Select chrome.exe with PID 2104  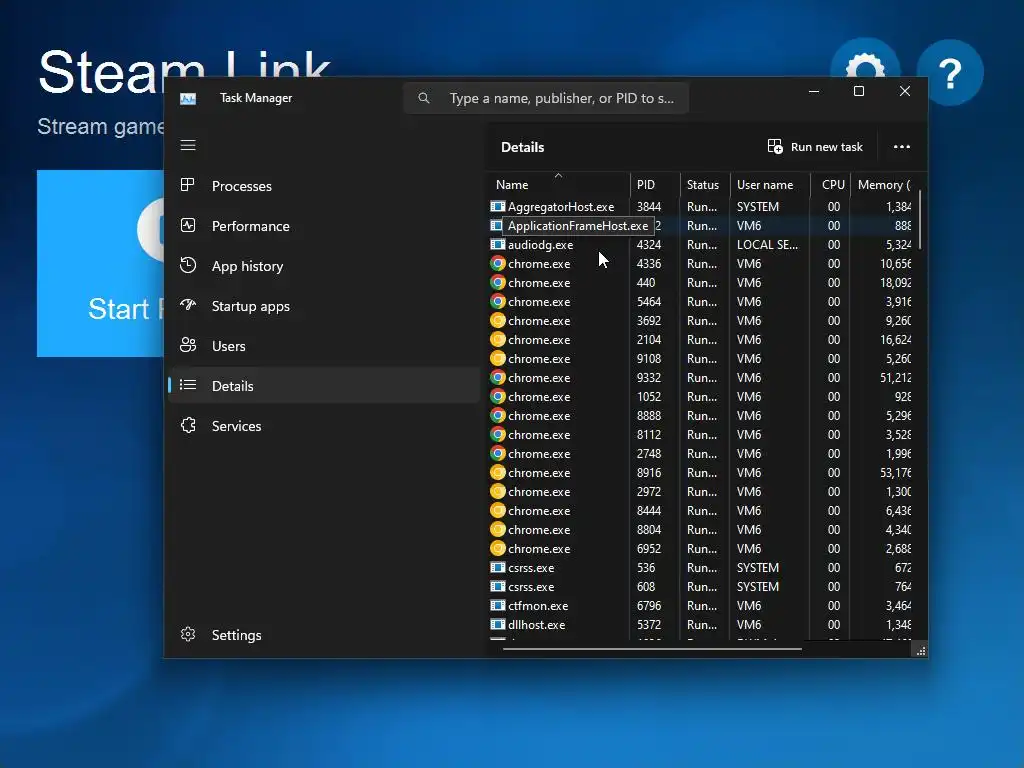point(702,340)
